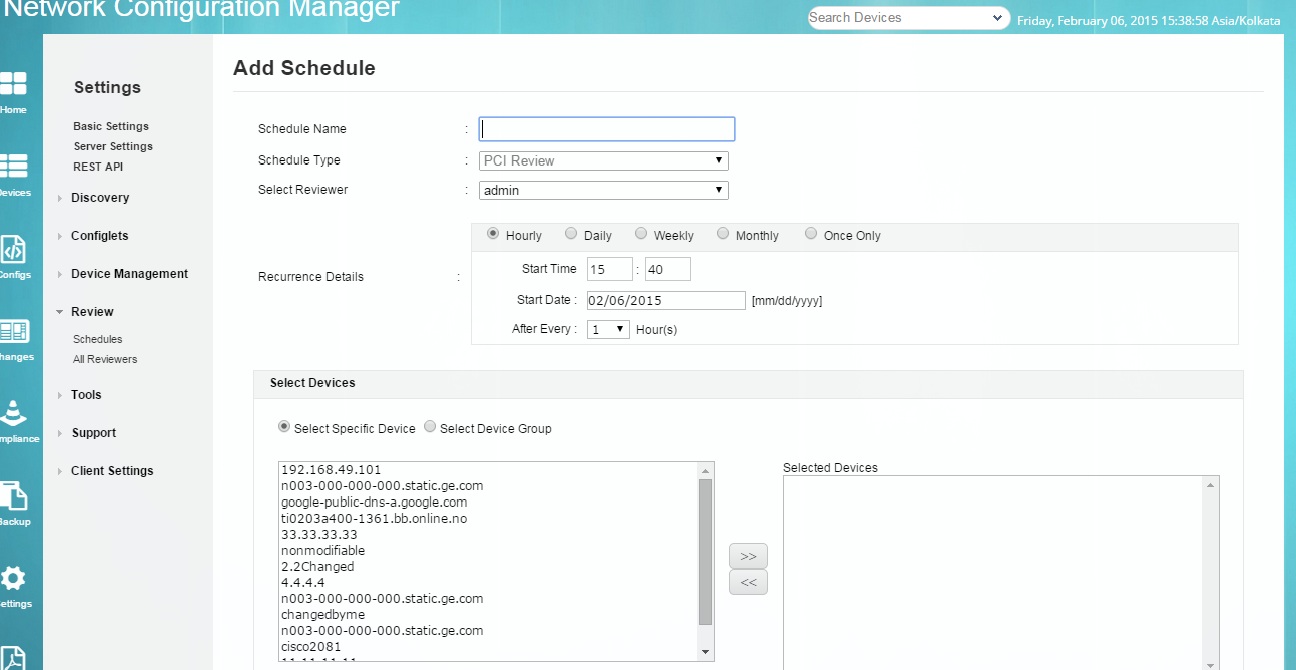Go to Schedules under Review
This screenshot has height=670, width=1296.
pos(98,339)
